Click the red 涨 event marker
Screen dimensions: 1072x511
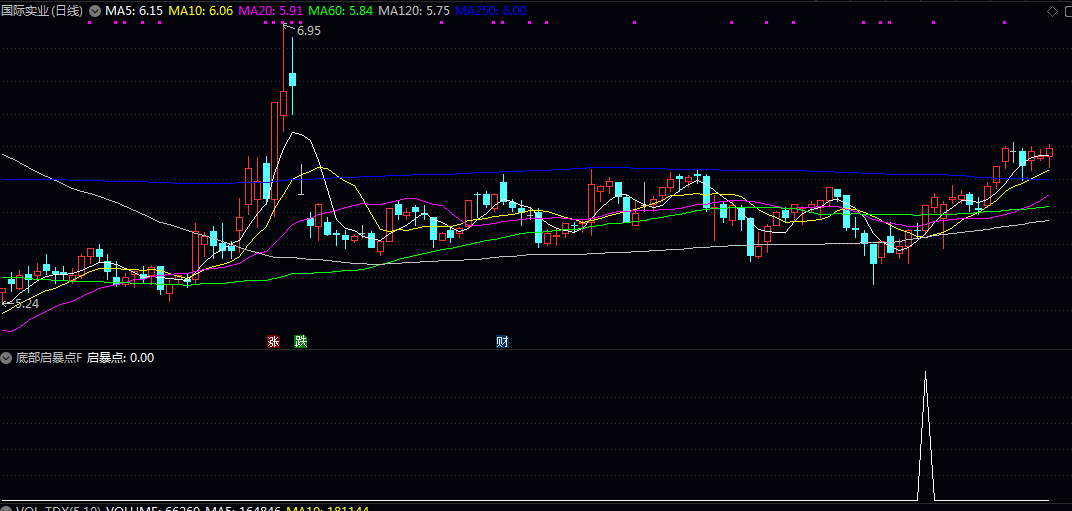pos(273,341)
